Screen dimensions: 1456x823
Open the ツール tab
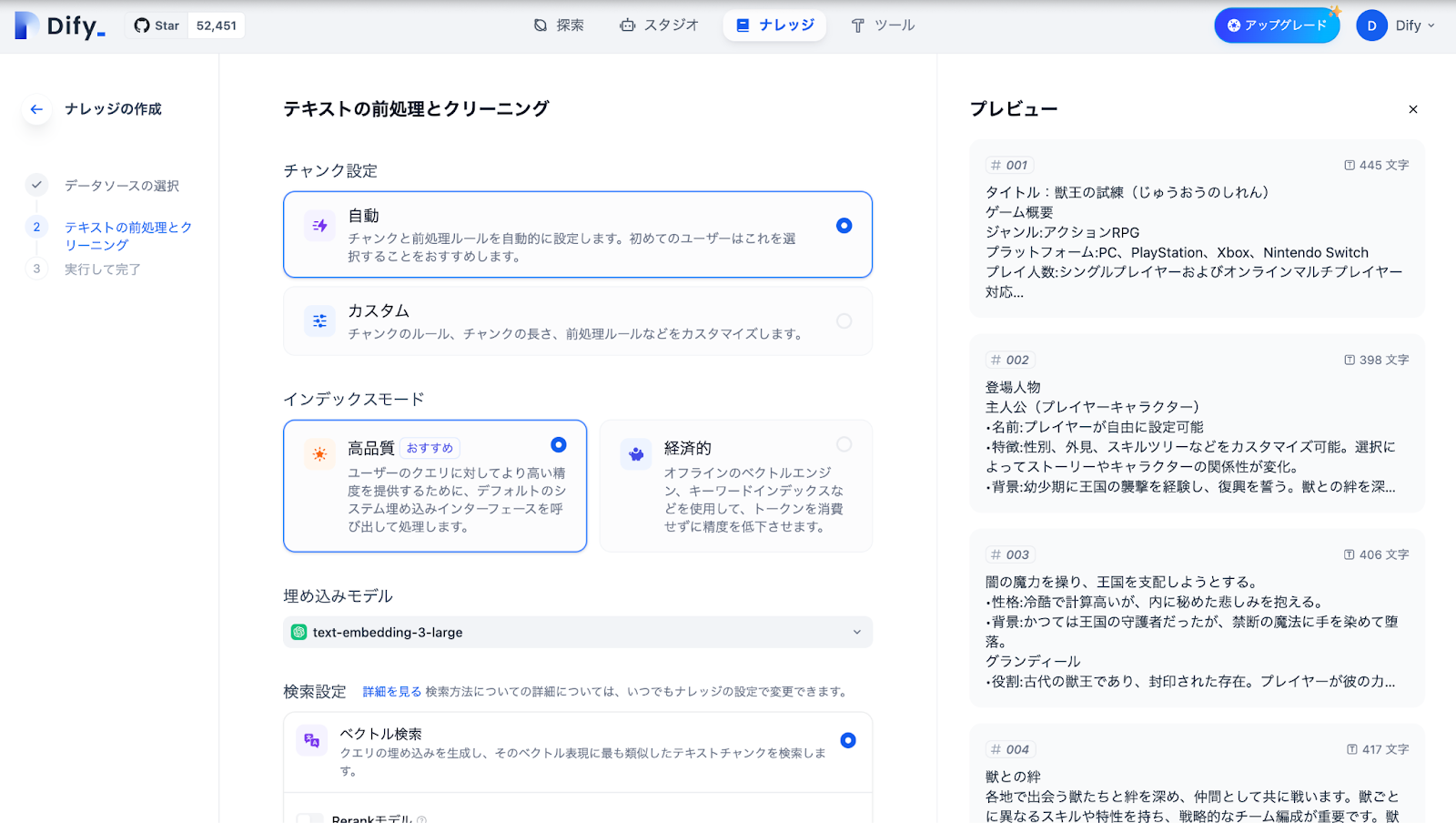point(883,25)
